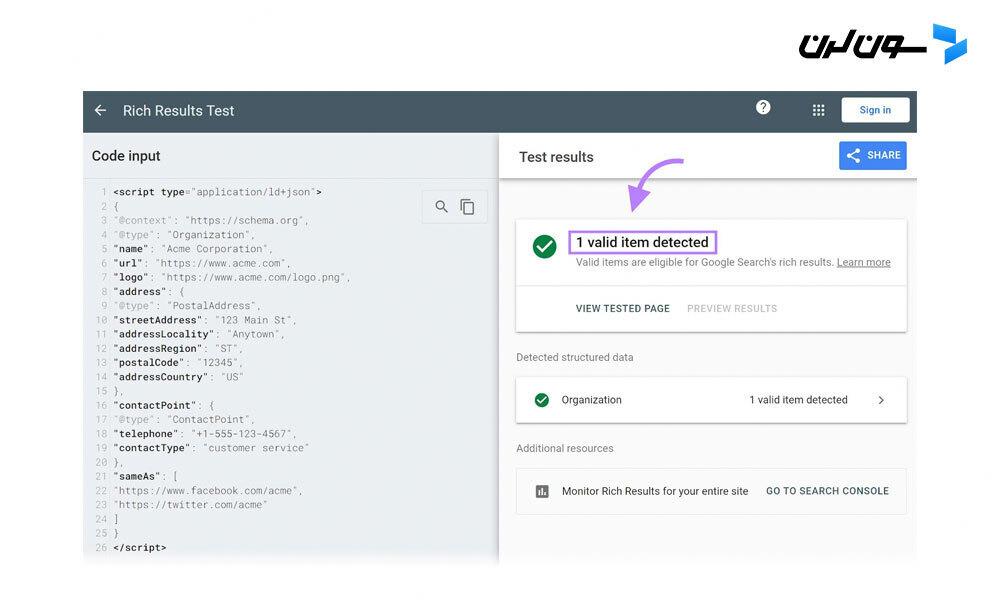
Task: Click the "addressCountry" line in the code
Action: 178,377
